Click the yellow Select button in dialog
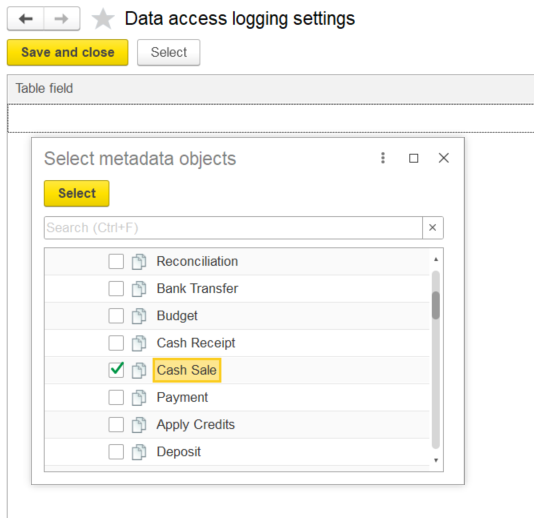This screenshot has width=534, height=518. pyautogui.click(x=77, y=193)
